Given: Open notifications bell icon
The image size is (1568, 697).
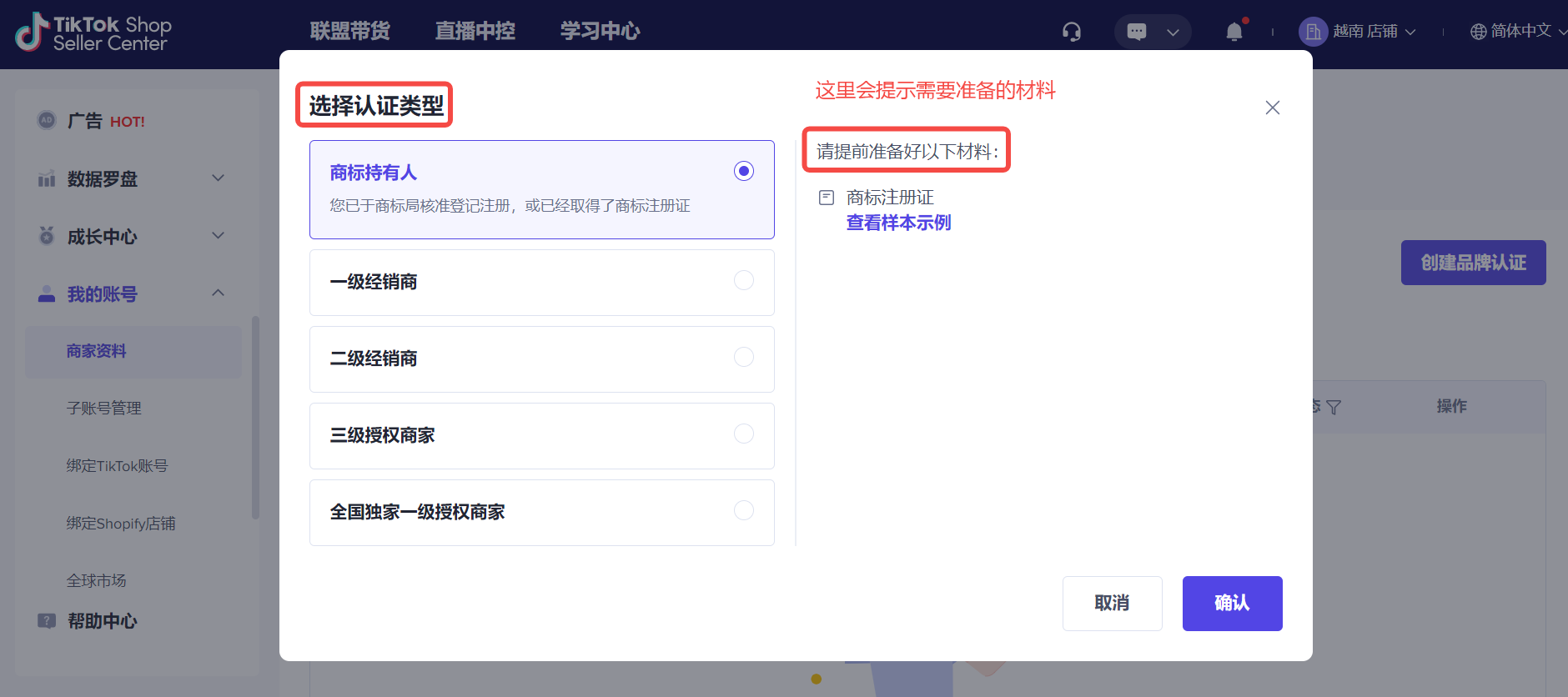Looking at the screenshot, I should pyautogui.click(x=1234, y=32).
